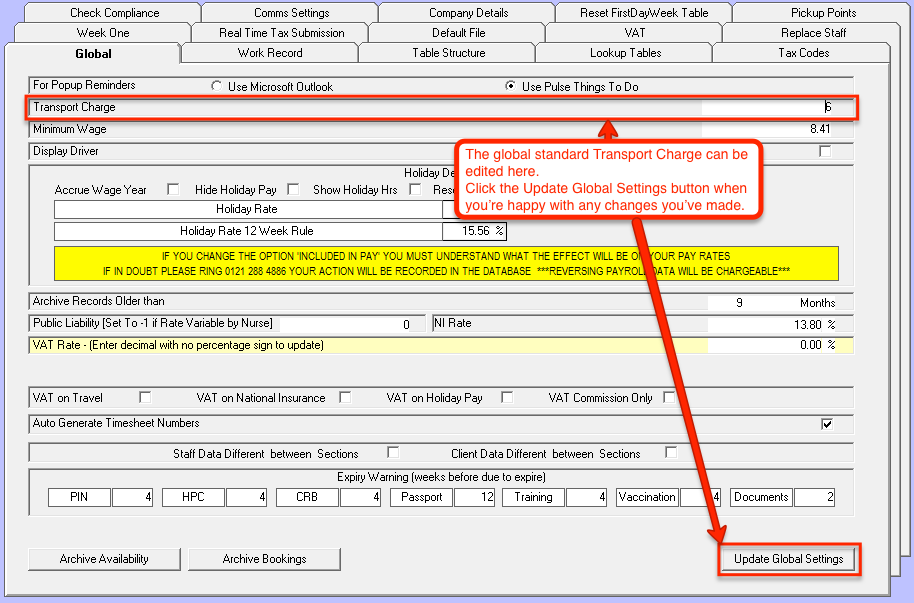
Task: Enable VAT on Travel checkbox
Action: [145, 398]
